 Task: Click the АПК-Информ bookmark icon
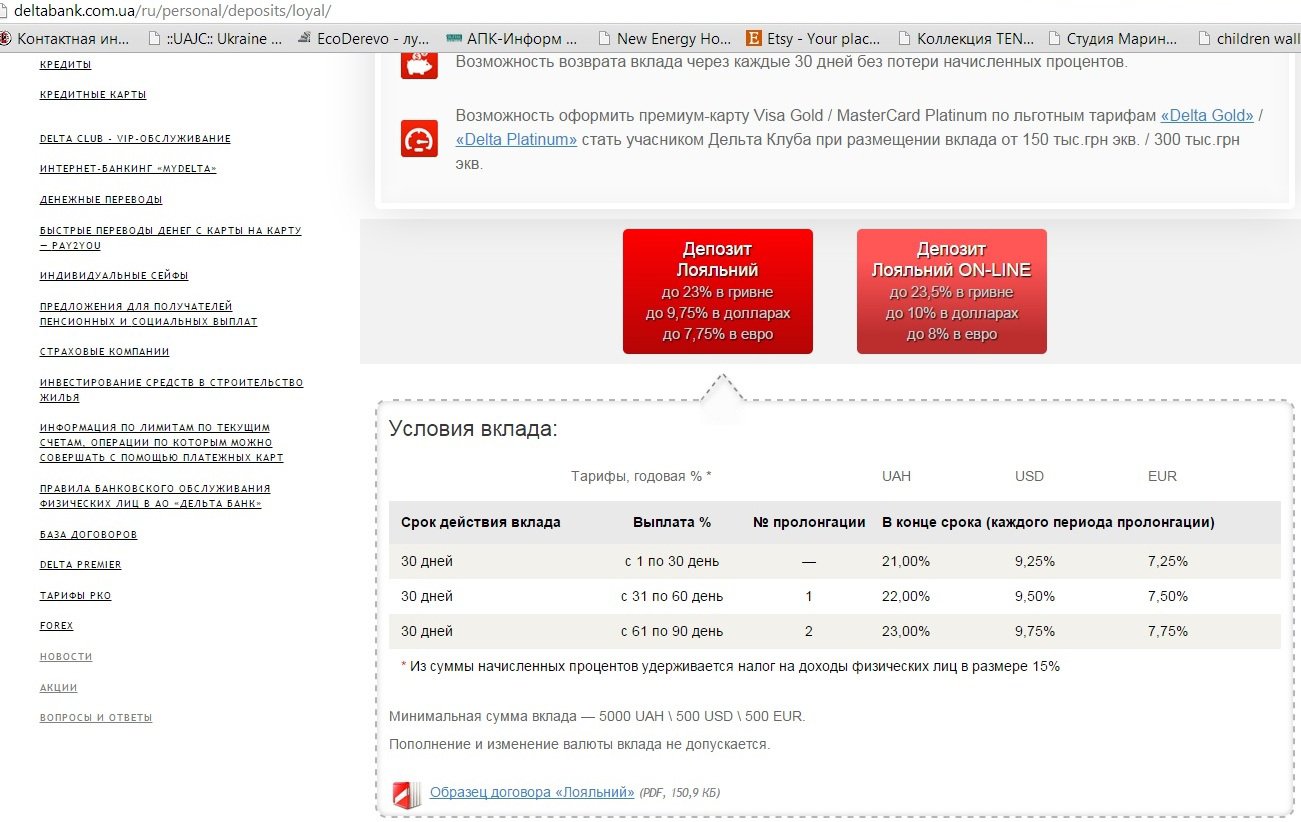(455, 39)
